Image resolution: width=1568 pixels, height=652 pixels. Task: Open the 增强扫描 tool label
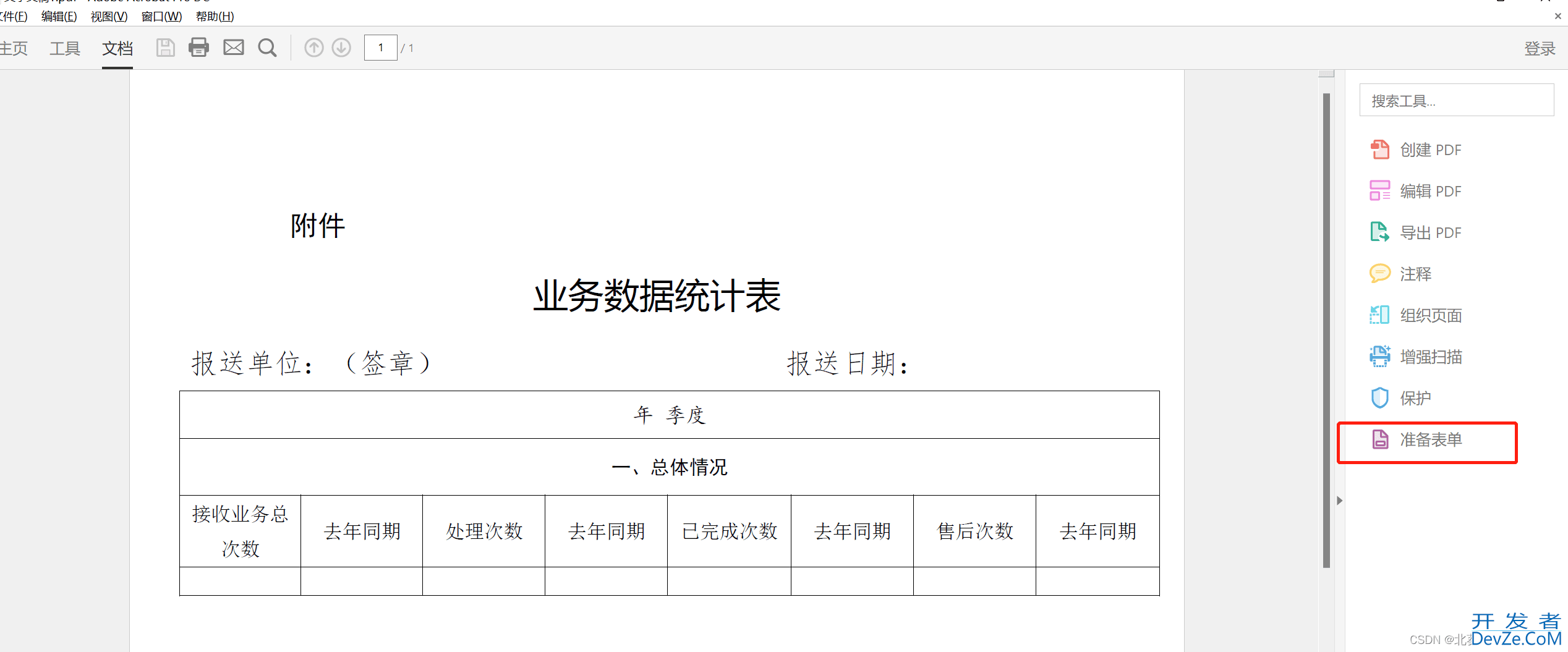[1431, 357]
